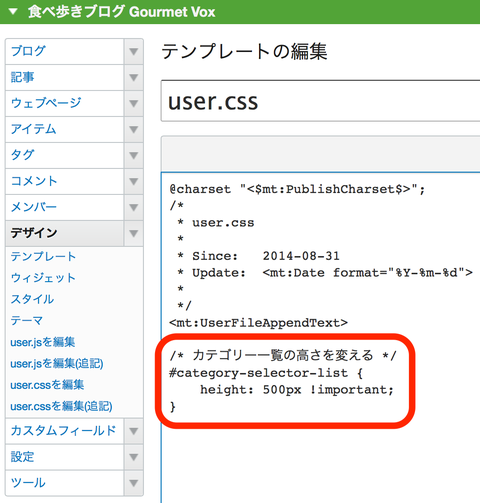
Task: Expand the 設定 dropdown arrow
Action: coord(134,457)
